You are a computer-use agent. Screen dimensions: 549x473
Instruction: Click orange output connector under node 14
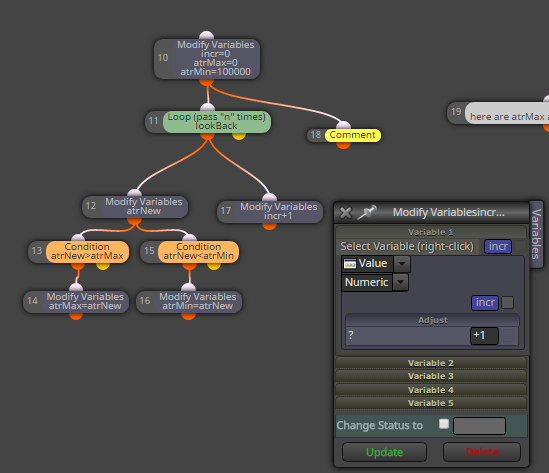coord(76,316)
